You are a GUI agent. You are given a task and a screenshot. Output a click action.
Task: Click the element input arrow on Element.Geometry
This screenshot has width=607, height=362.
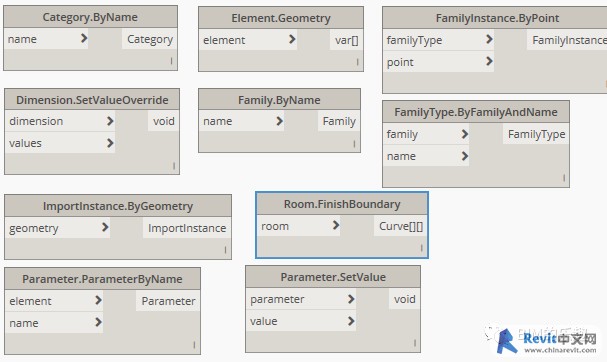pos(292,39)
